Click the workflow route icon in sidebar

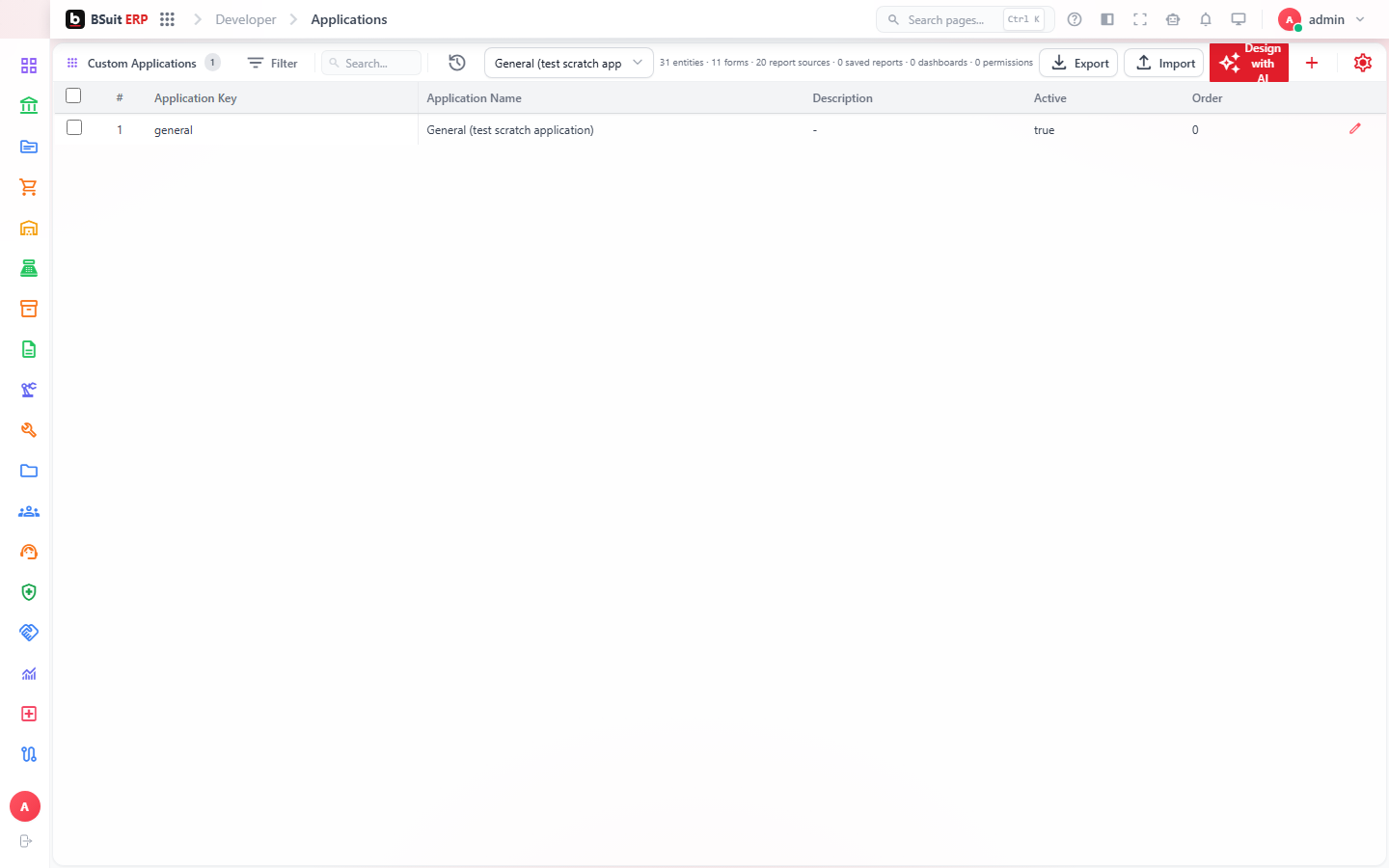pyautogui.click(x=29, y=754)
